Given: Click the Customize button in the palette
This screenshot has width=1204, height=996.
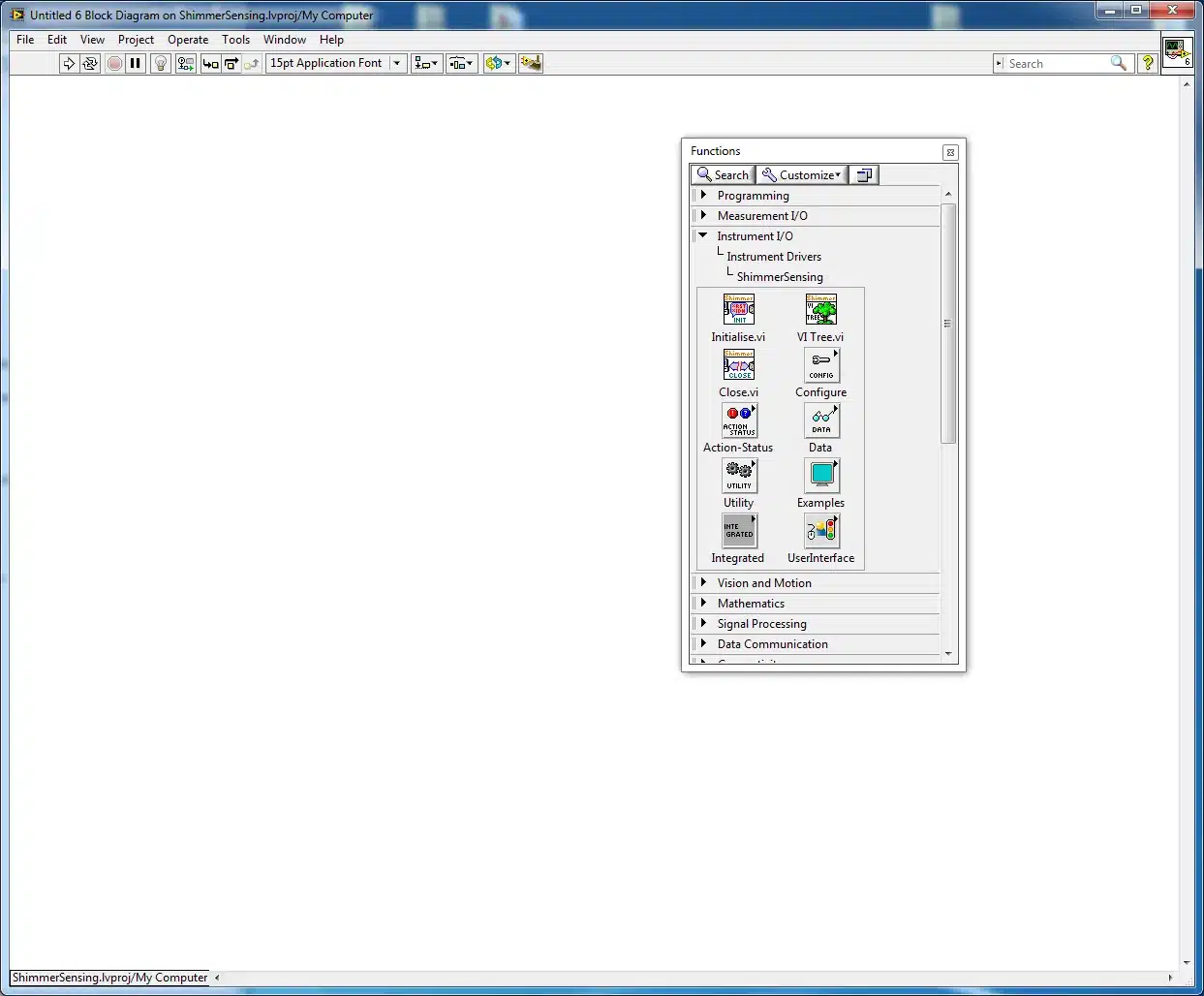Looking at the screenshot, I should point(801,174).
